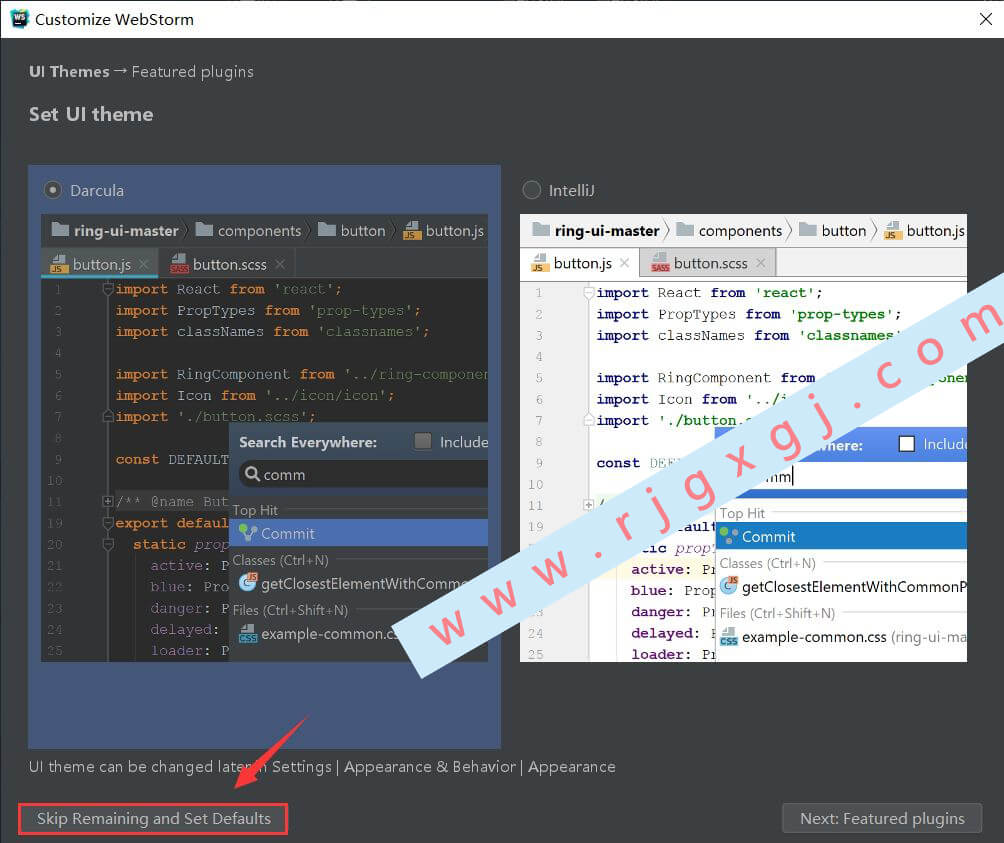
Task: Close the Customize WebStorm dialog
Action: (985, 19)
